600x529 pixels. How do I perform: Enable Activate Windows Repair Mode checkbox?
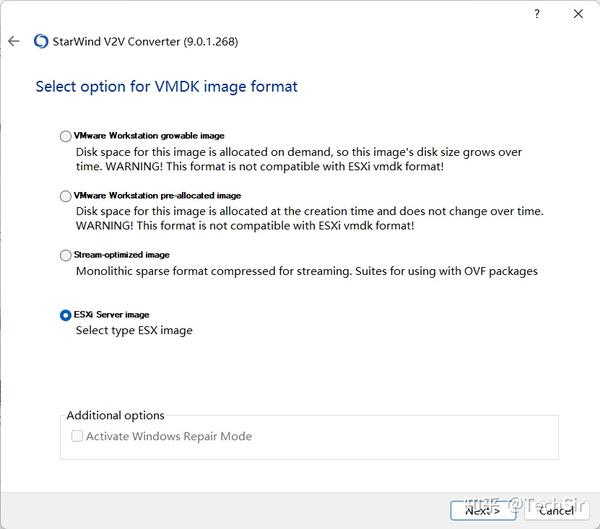pyautogui.click(x=78, y=436)
